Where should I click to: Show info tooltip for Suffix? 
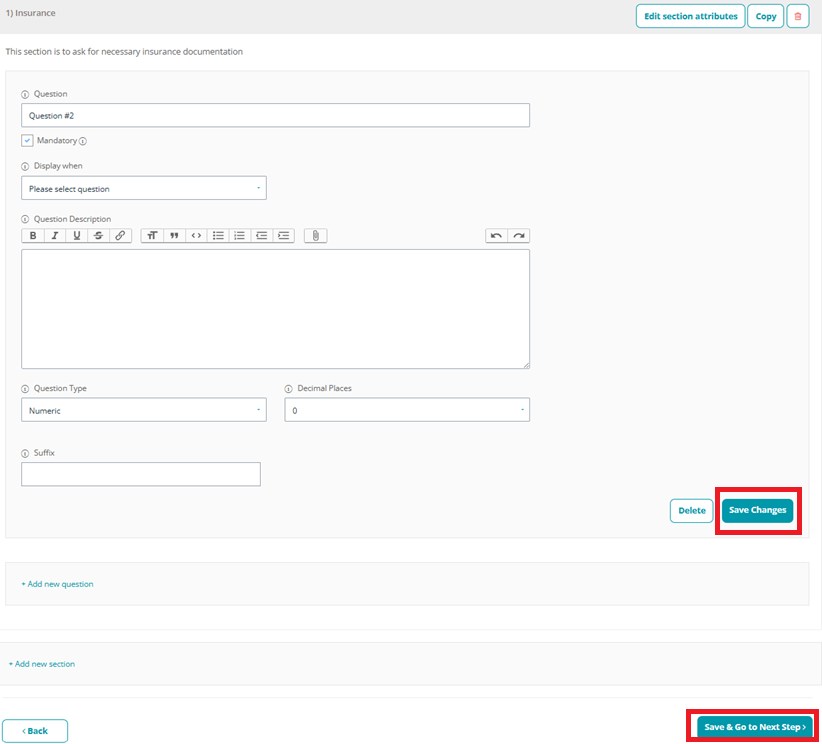pyautogui.click(x=25, y=454)
